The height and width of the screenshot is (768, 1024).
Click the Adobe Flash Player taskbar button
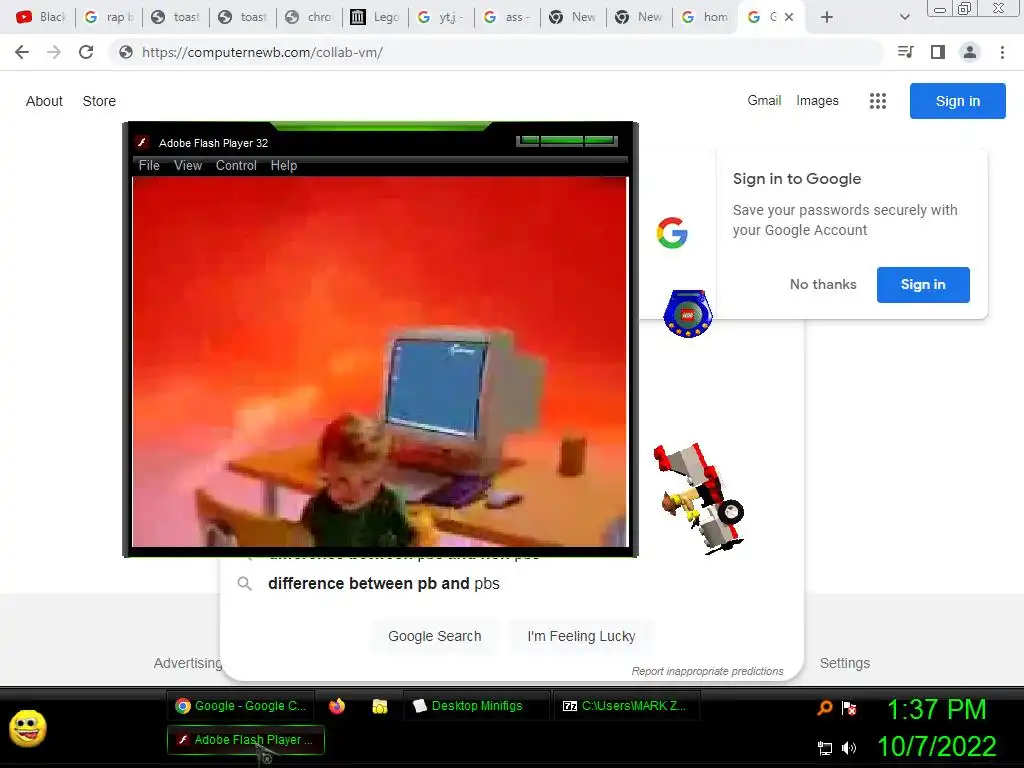(x=246, y=740)
